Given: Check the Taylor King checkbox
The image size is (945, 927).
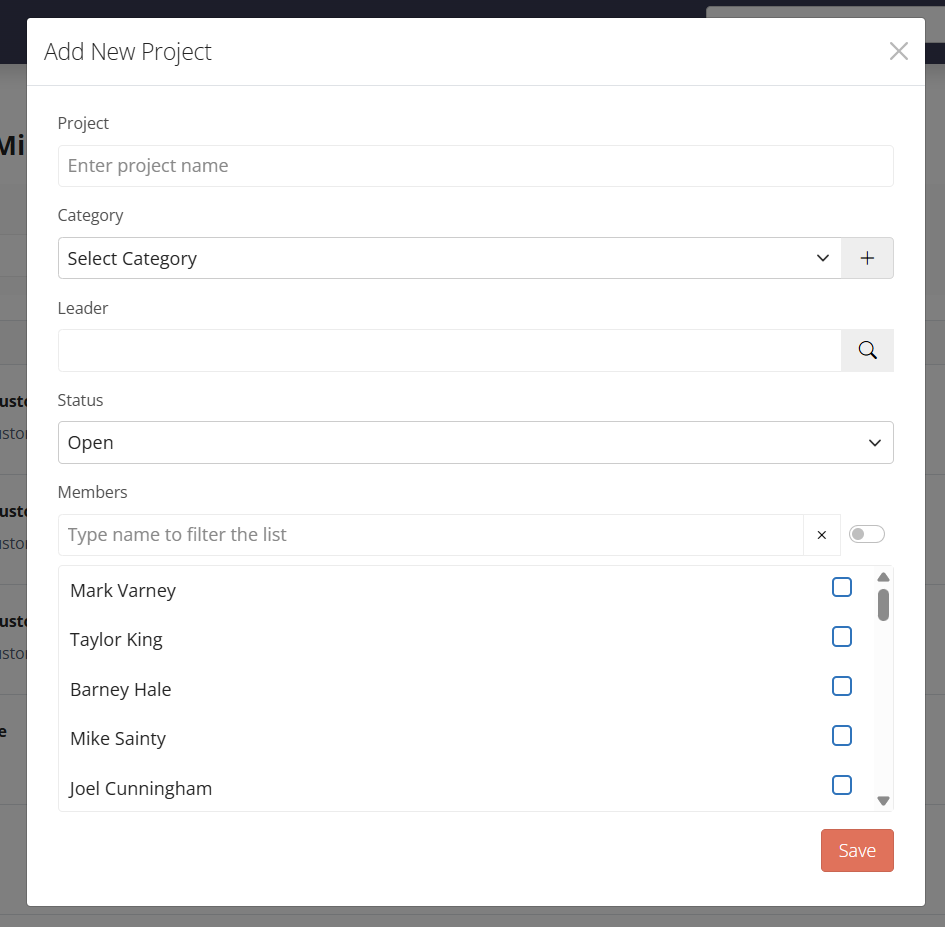Looking at the screenshot, I should 842,637.
